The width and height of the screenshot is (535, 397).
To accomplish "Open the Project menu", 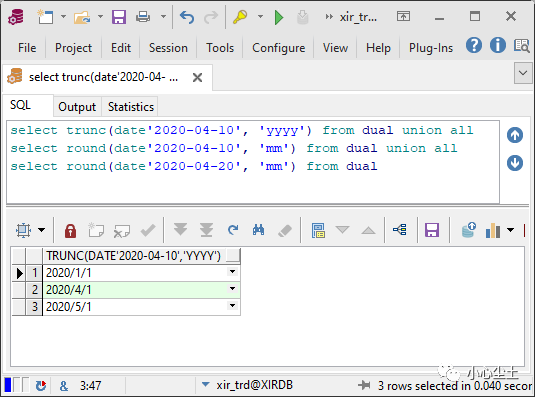I will point(73,48).
